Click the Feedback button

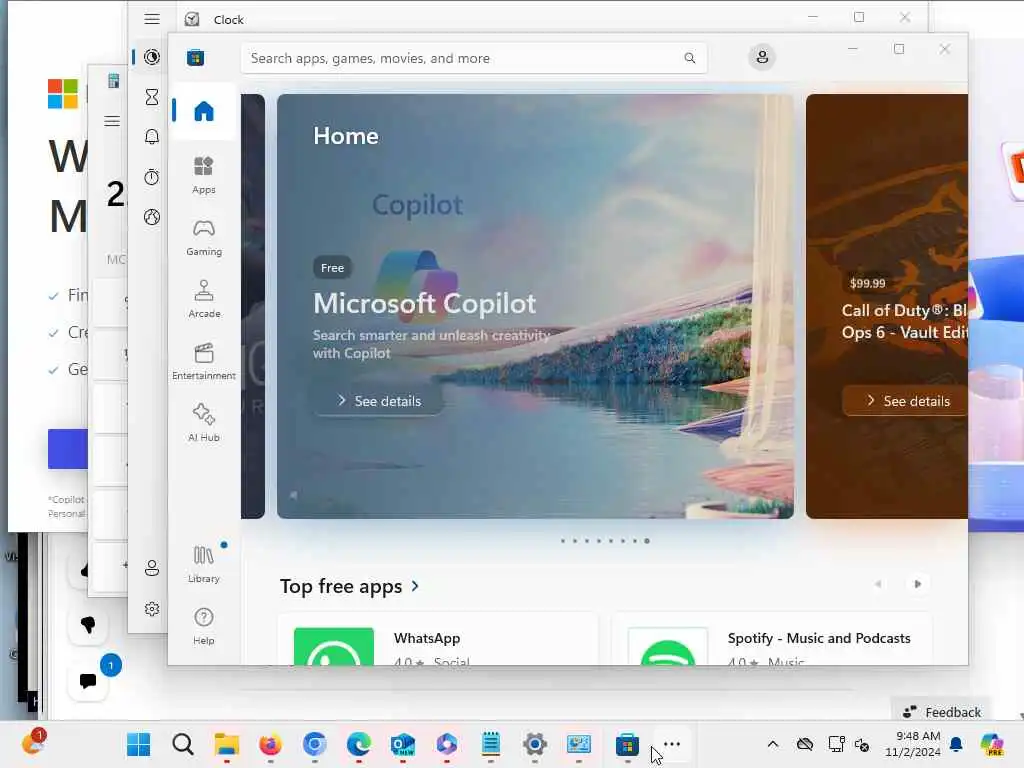point(942,712)
